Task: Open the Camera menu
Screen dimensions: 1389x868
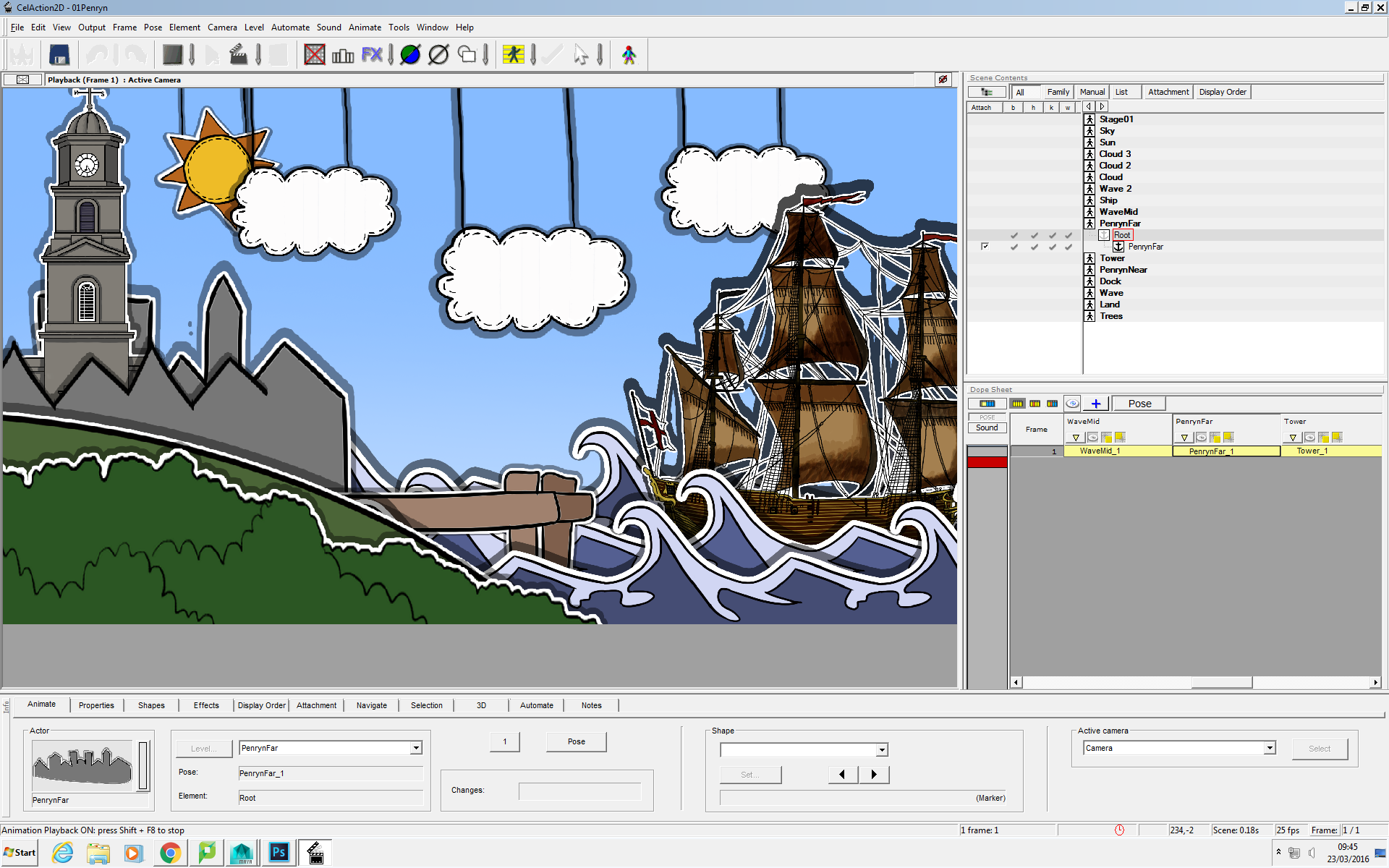Action: (222, 27)
